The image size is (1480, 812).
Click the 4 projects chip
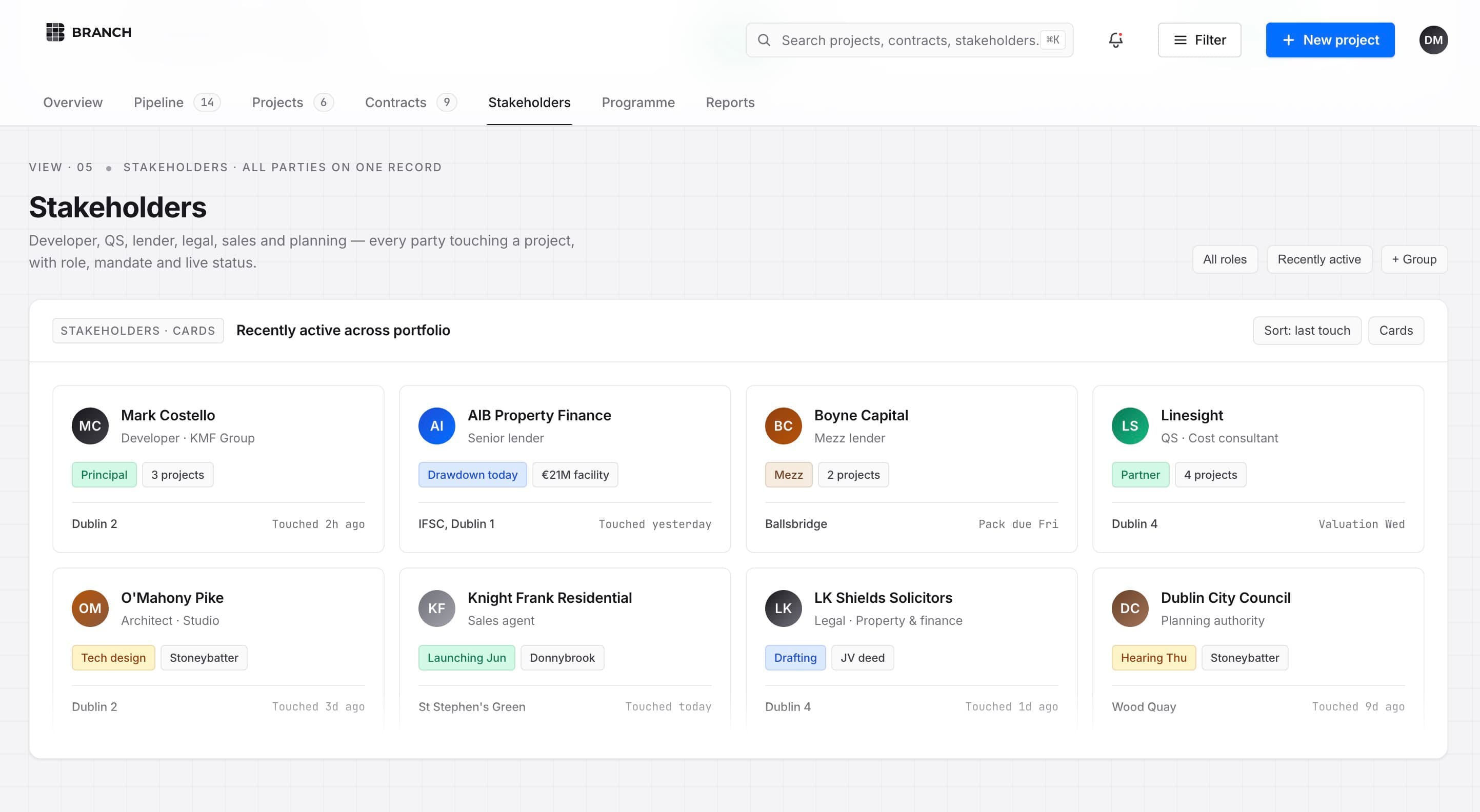(1210, 475)
